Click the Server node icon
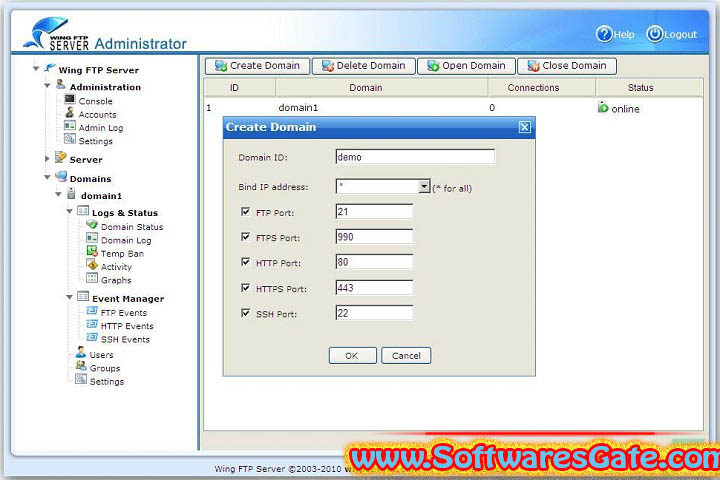The height and width of the screenshot is (480, 720). (x=61, y=158)
